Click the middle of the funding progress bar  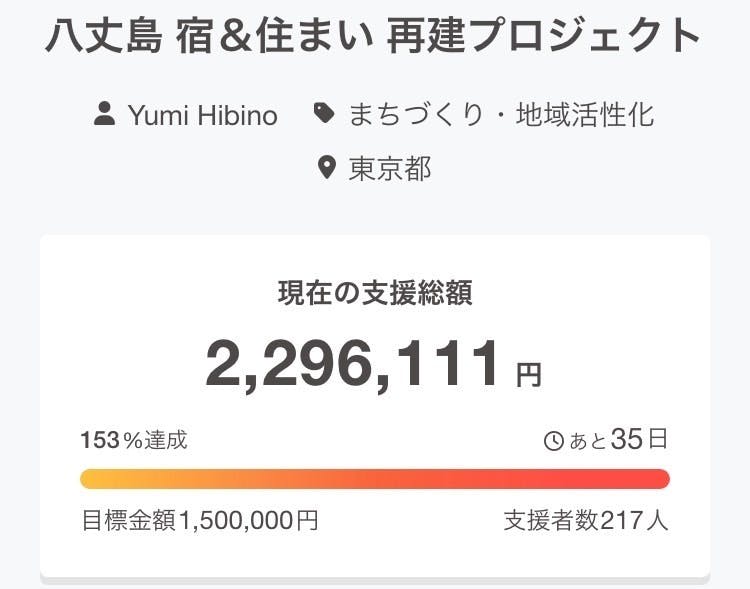pos(375,479)
